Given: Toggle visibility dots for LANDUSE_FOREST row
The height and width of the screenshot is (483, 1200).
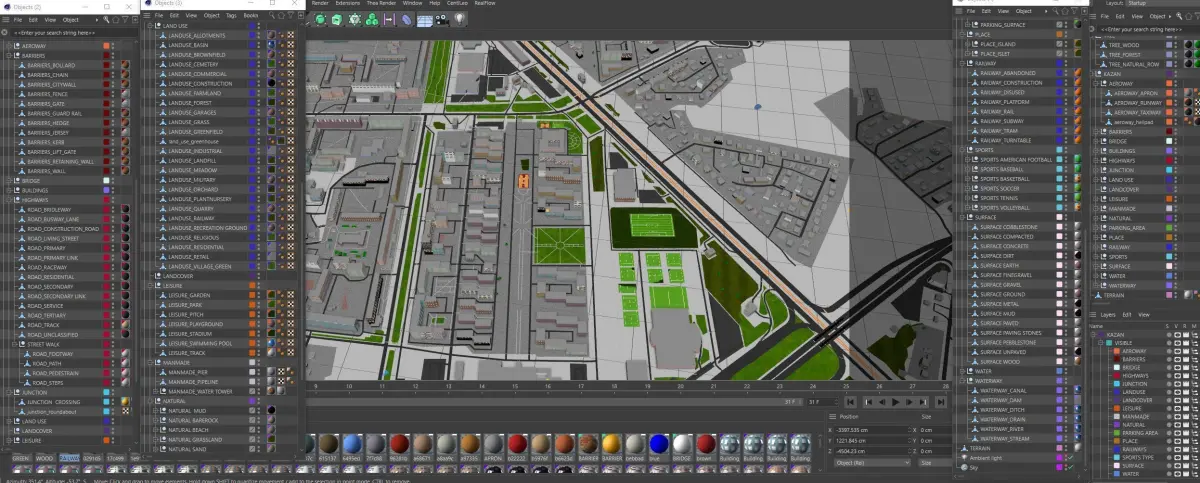Looking at the screenshot, I should pyautogui.click(x=260, y=103).
